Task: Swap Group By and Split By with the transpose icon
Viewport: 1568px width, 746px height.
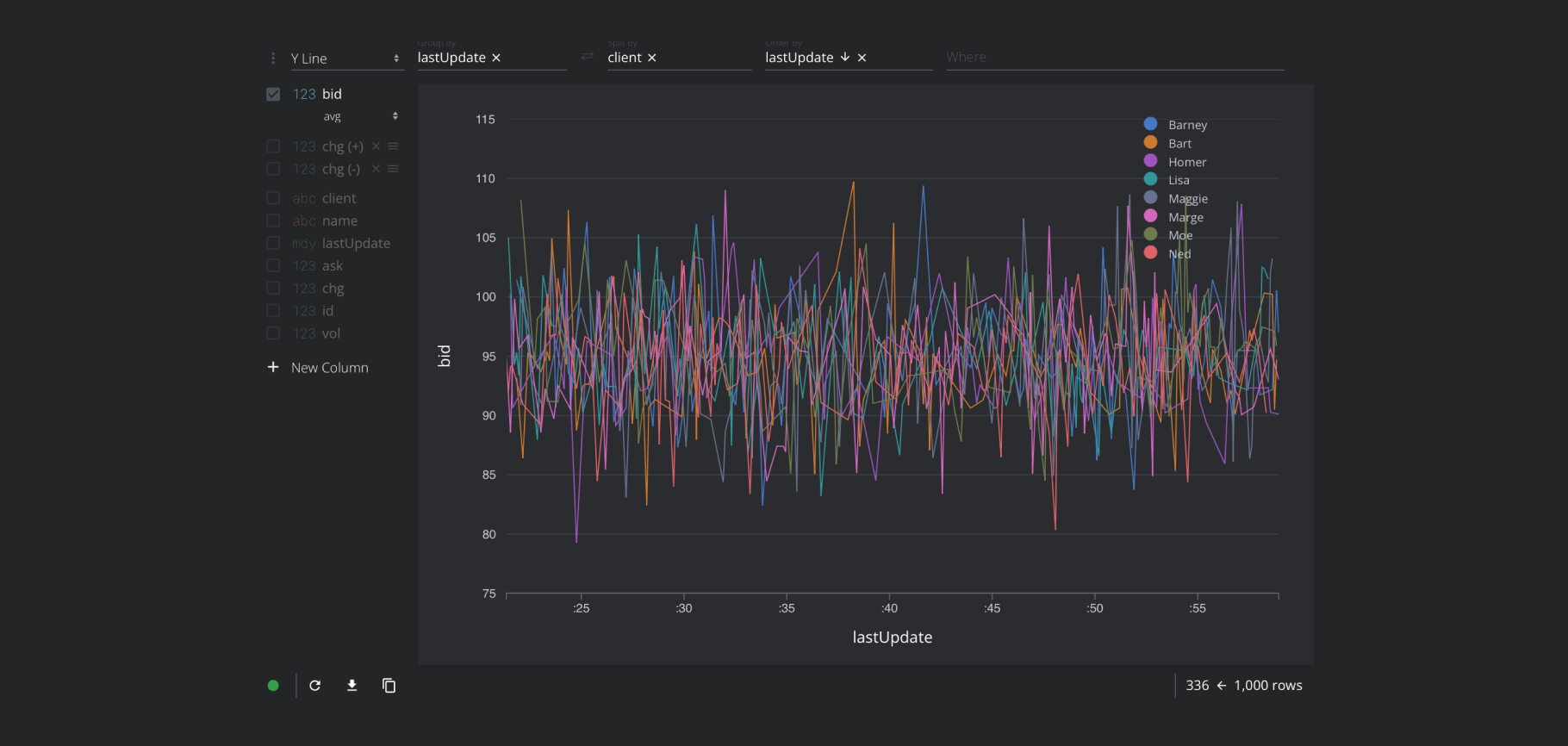Action: point(588,56)
